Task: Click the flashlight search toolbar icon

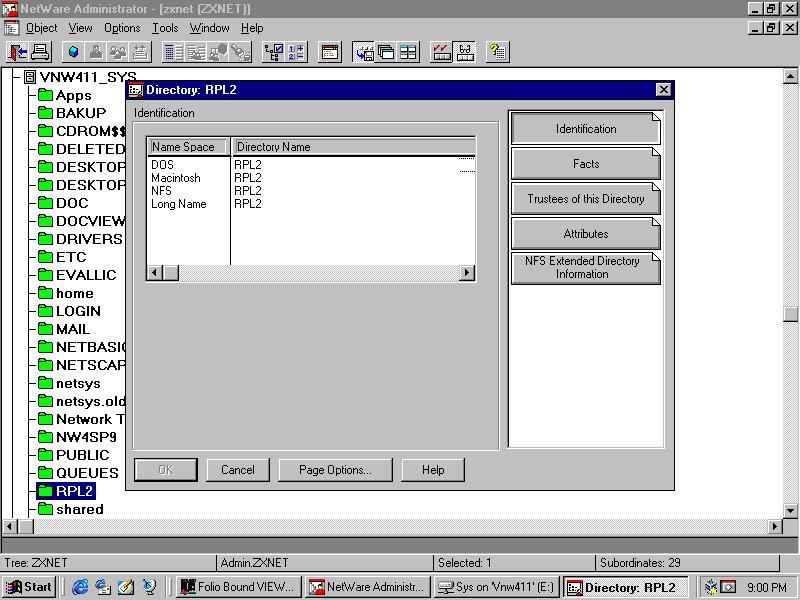Action: point(240,52)
